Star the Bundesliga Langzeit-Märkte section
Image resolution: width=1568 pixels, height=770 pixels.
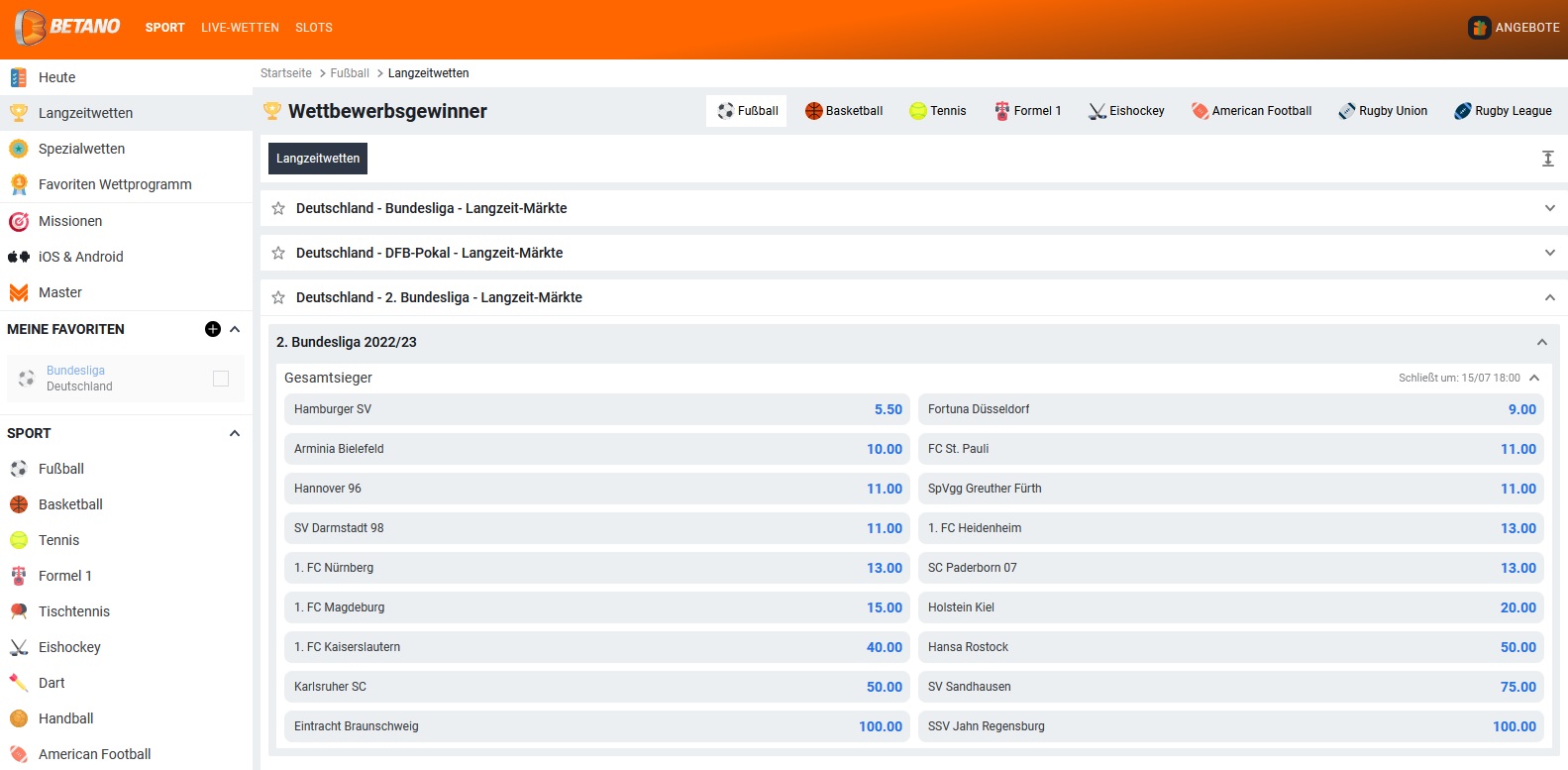pyautogui.click(x=278, y=208)
